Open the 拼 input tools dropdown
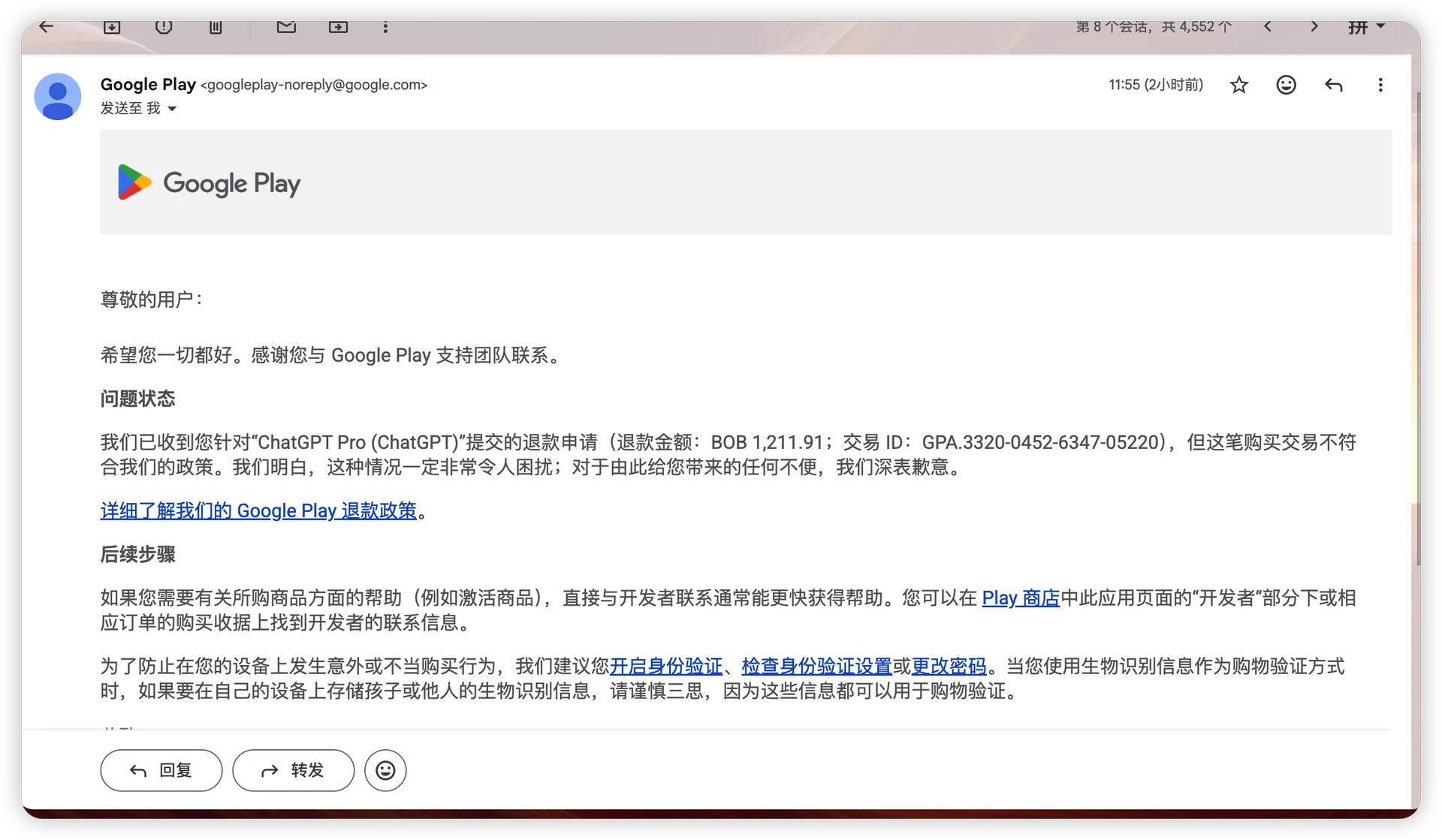 coord(1366,27)
